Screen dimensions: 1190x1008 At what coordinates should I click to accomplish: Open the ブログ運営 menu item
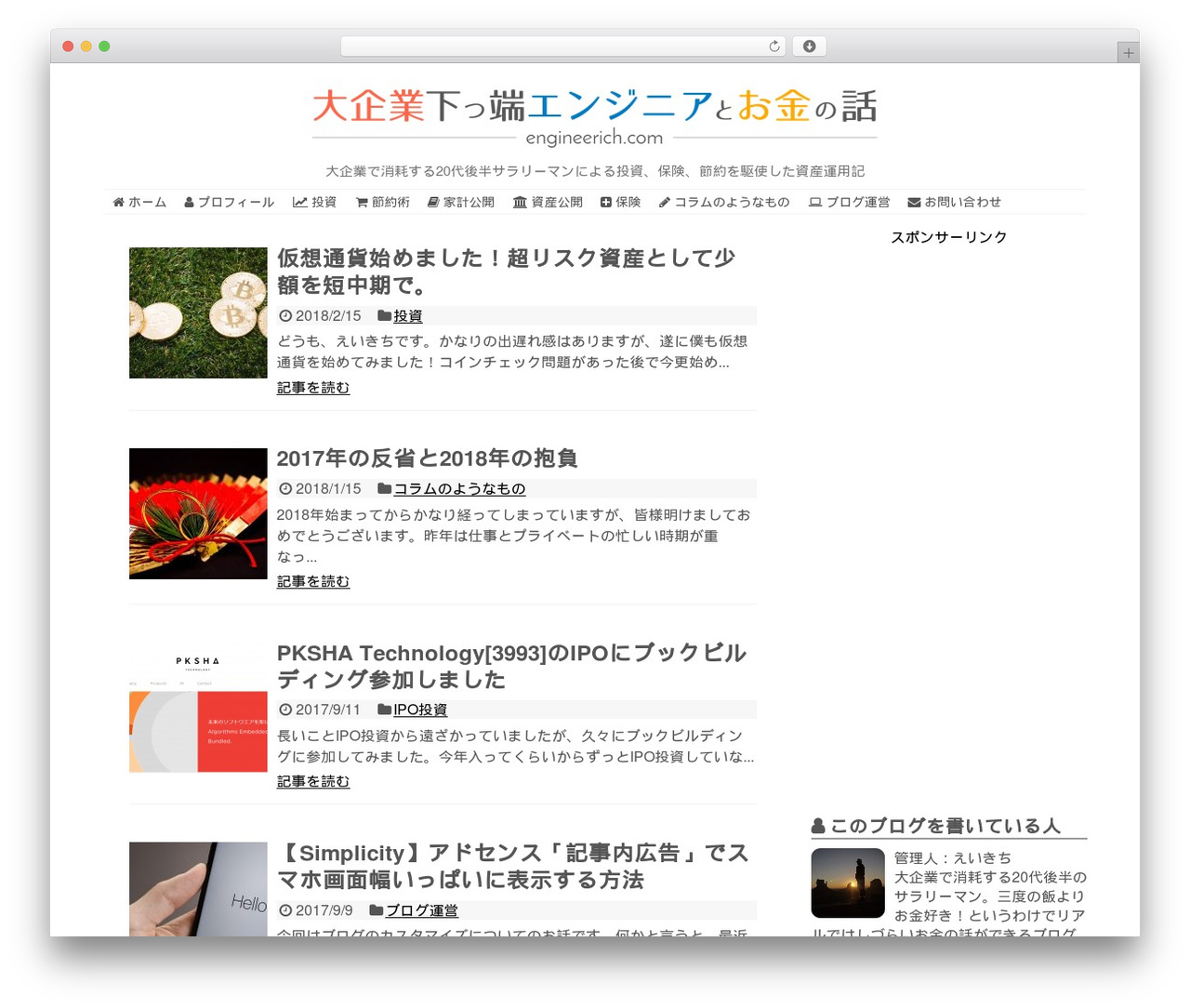[x=849, y=202]
